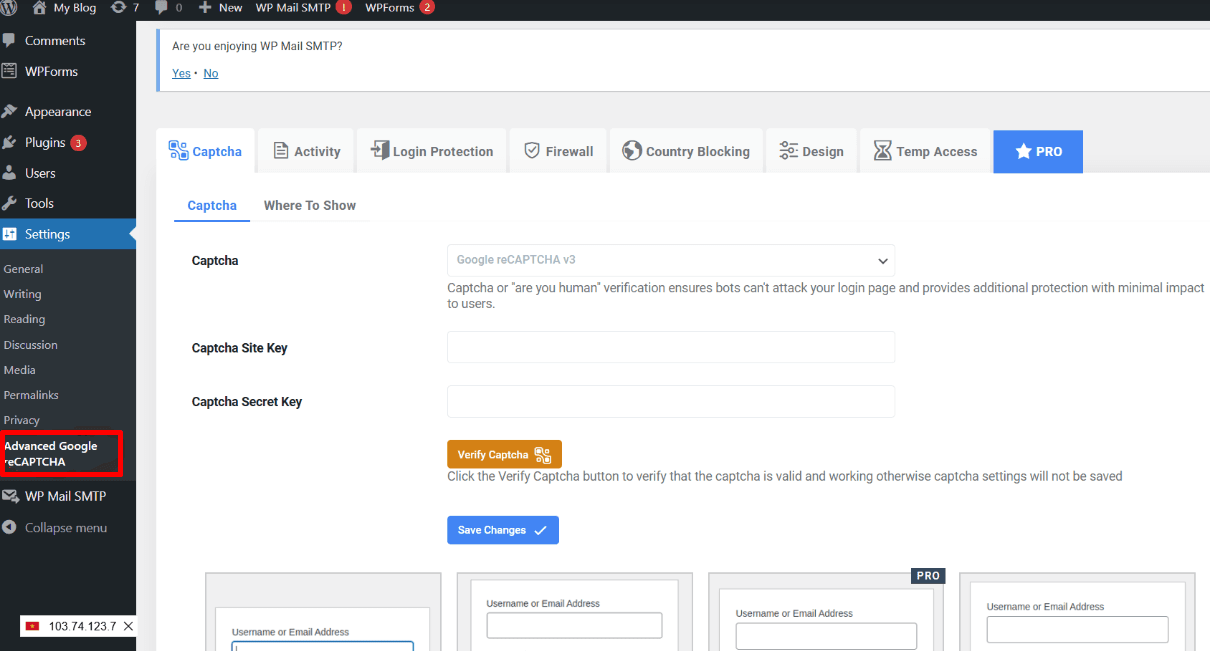Open the Login Protection door icon tab
Viewport: 1210px width, 651px height.
click(379, 150)
